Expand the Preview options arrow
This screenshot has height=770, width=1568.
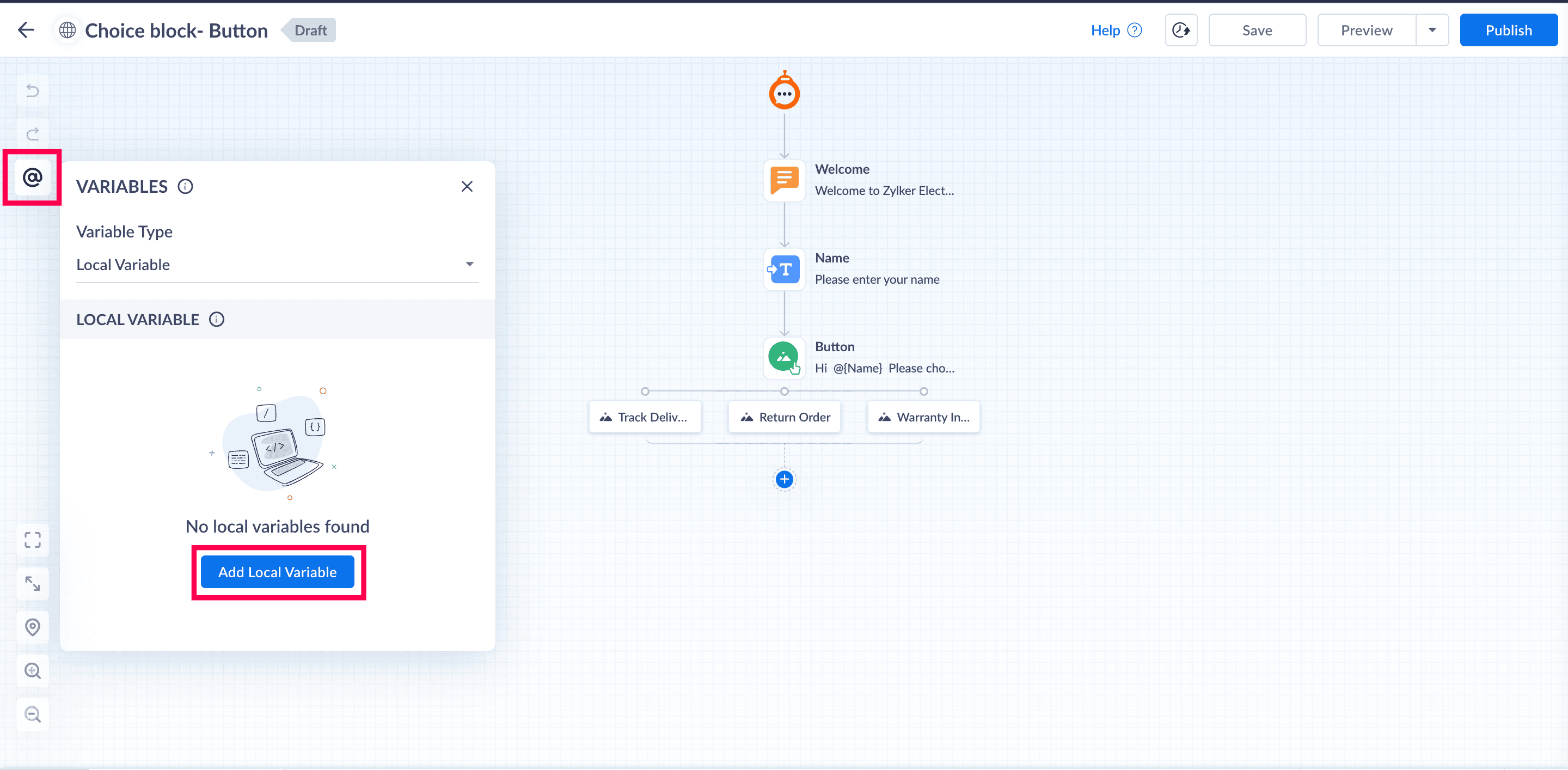1432,30
